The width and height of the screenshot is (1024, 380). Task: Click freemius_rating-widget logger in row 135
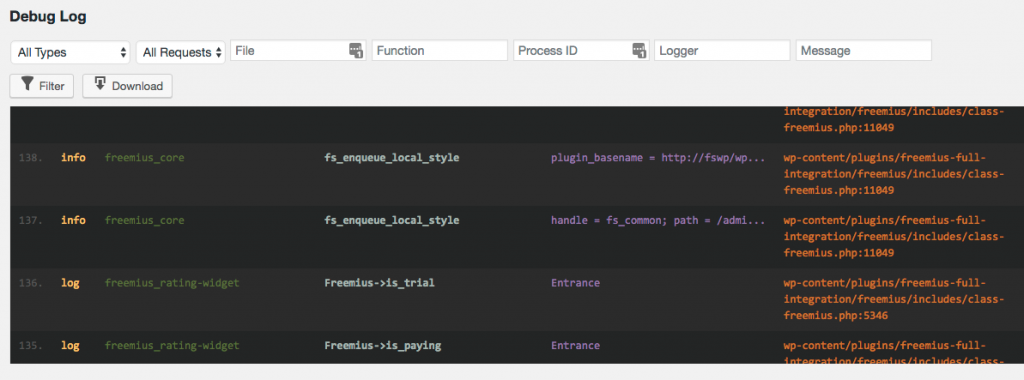pyautogui.click(x=172, y=345)
